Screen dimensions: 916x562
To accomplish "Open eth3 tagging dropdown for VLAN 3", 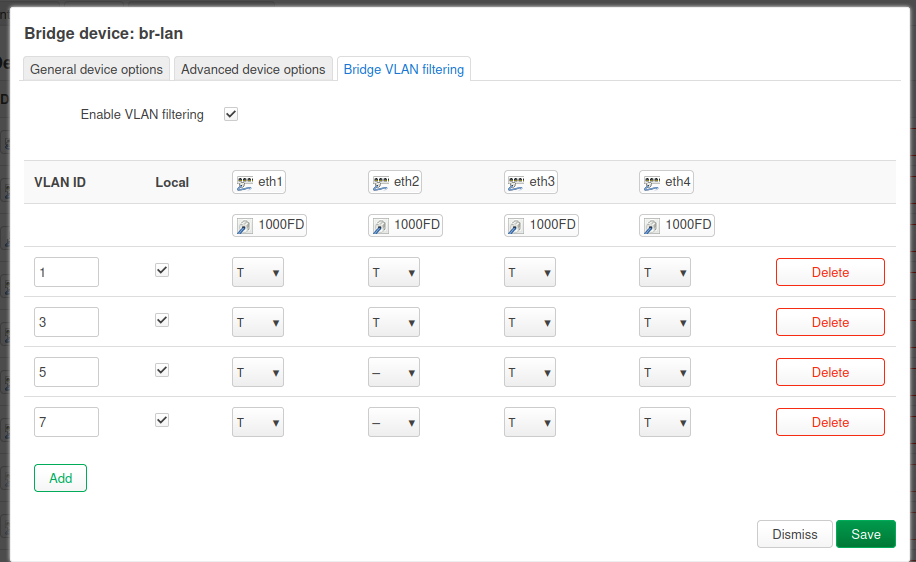I will (x=529, y=322).
